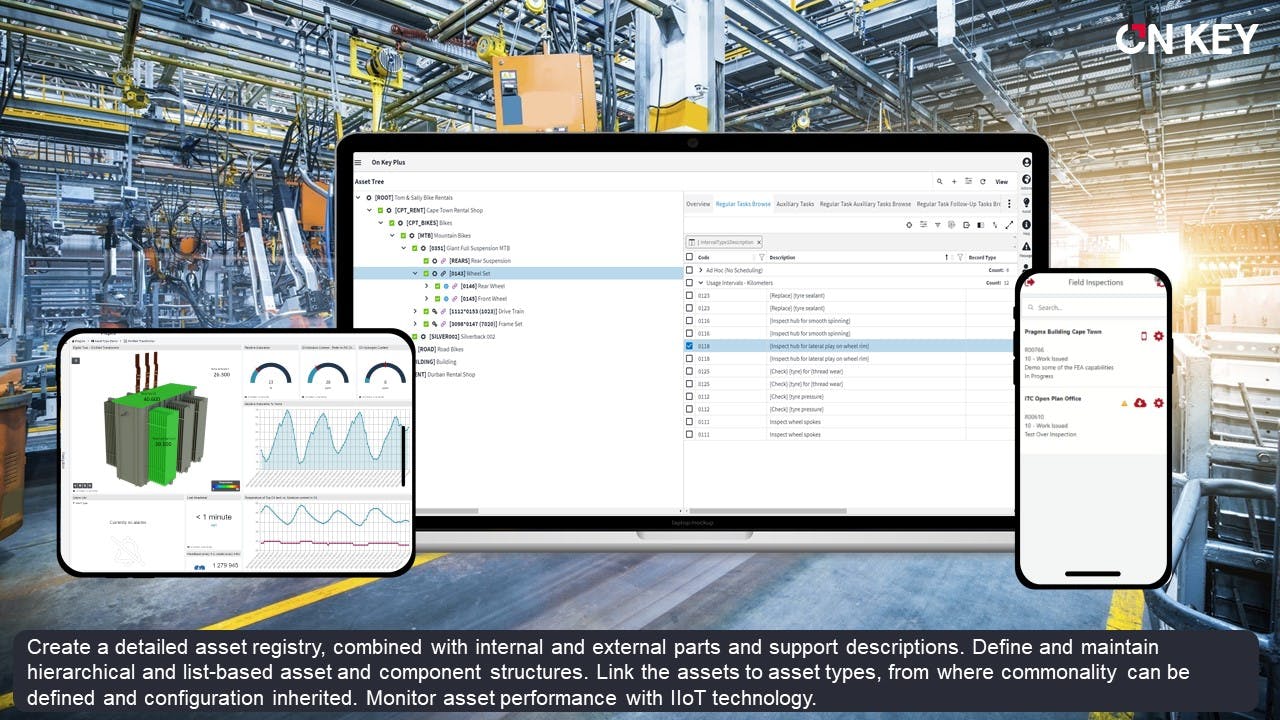Tick the checkbox for CPT_RENT Cape Town Rental Shop
The width and height of the screenshot is (1280, 720).
click(x=380, y=211)
